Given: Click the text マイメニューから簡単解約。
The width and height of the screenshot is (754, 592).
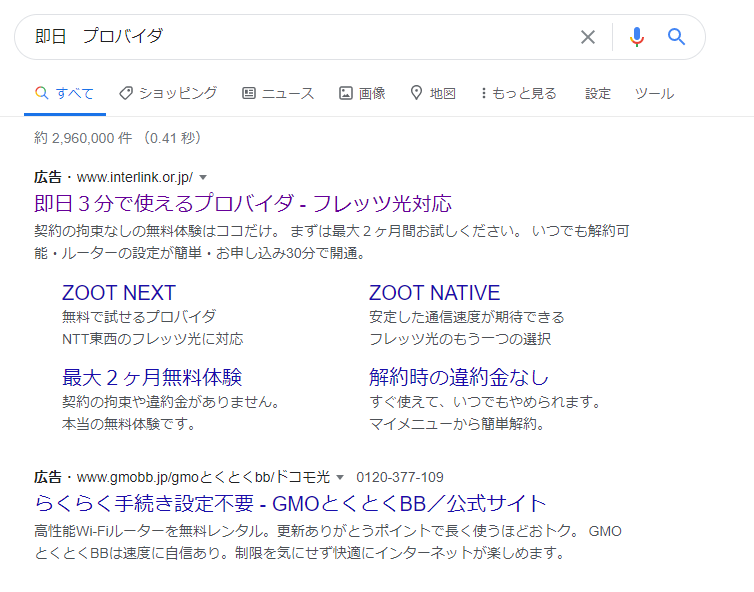Looking at the screenshot, I should coord(457,424).
